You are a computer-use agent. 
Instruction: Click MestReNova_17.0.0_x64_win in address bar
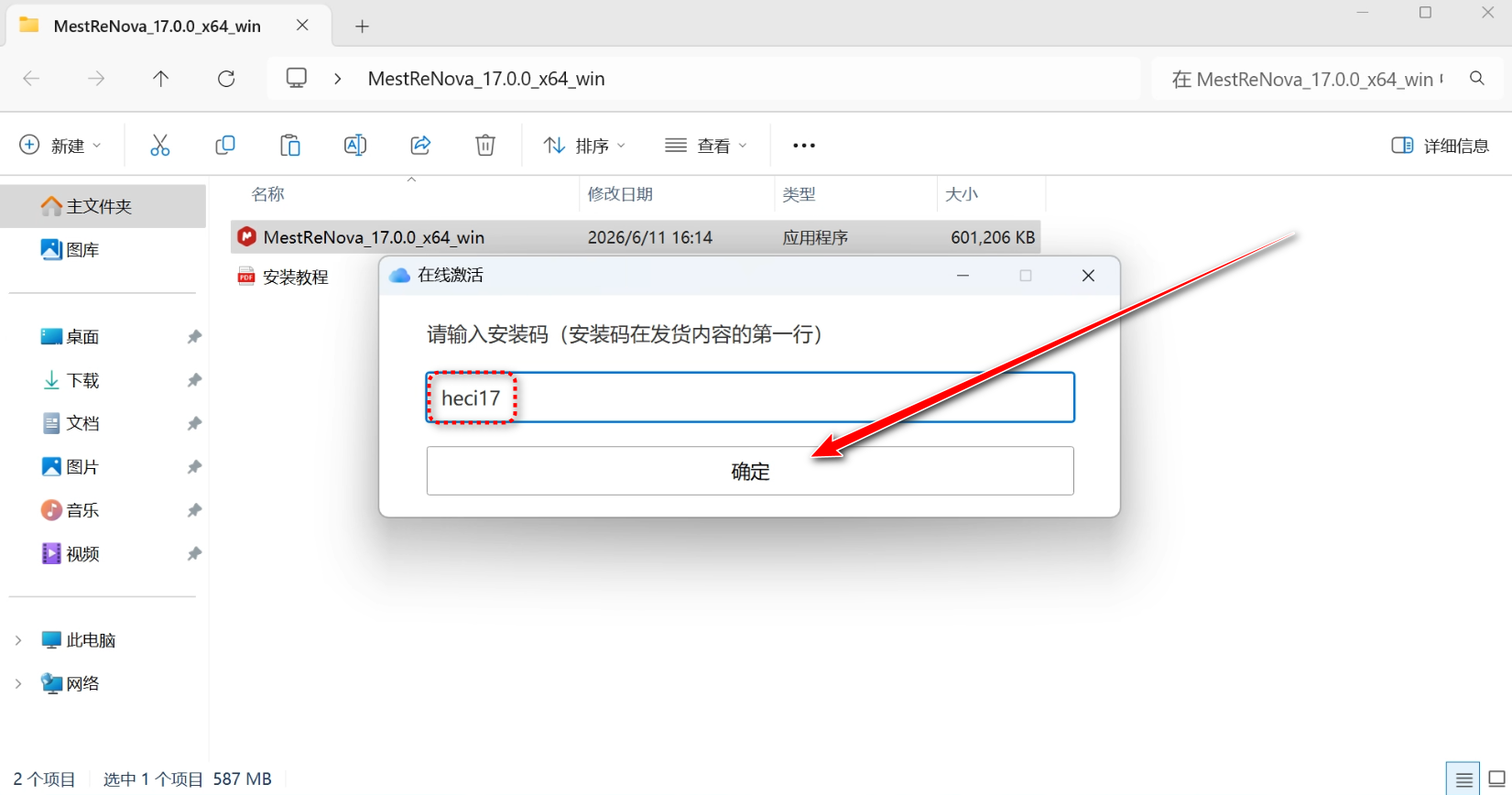486,79
